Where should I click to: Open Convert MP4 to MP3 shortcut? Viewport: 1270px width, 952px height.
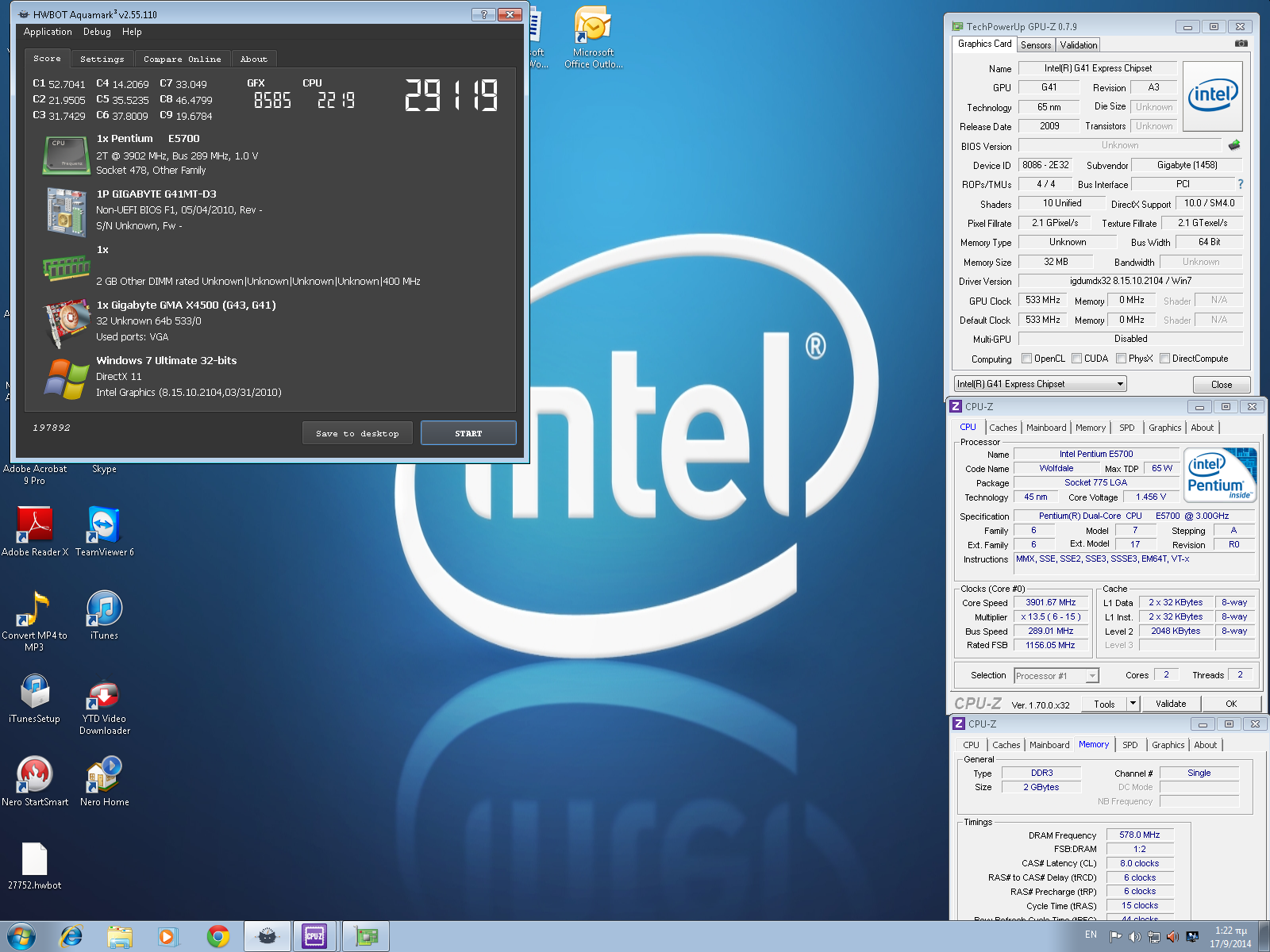tap(34, 620)
